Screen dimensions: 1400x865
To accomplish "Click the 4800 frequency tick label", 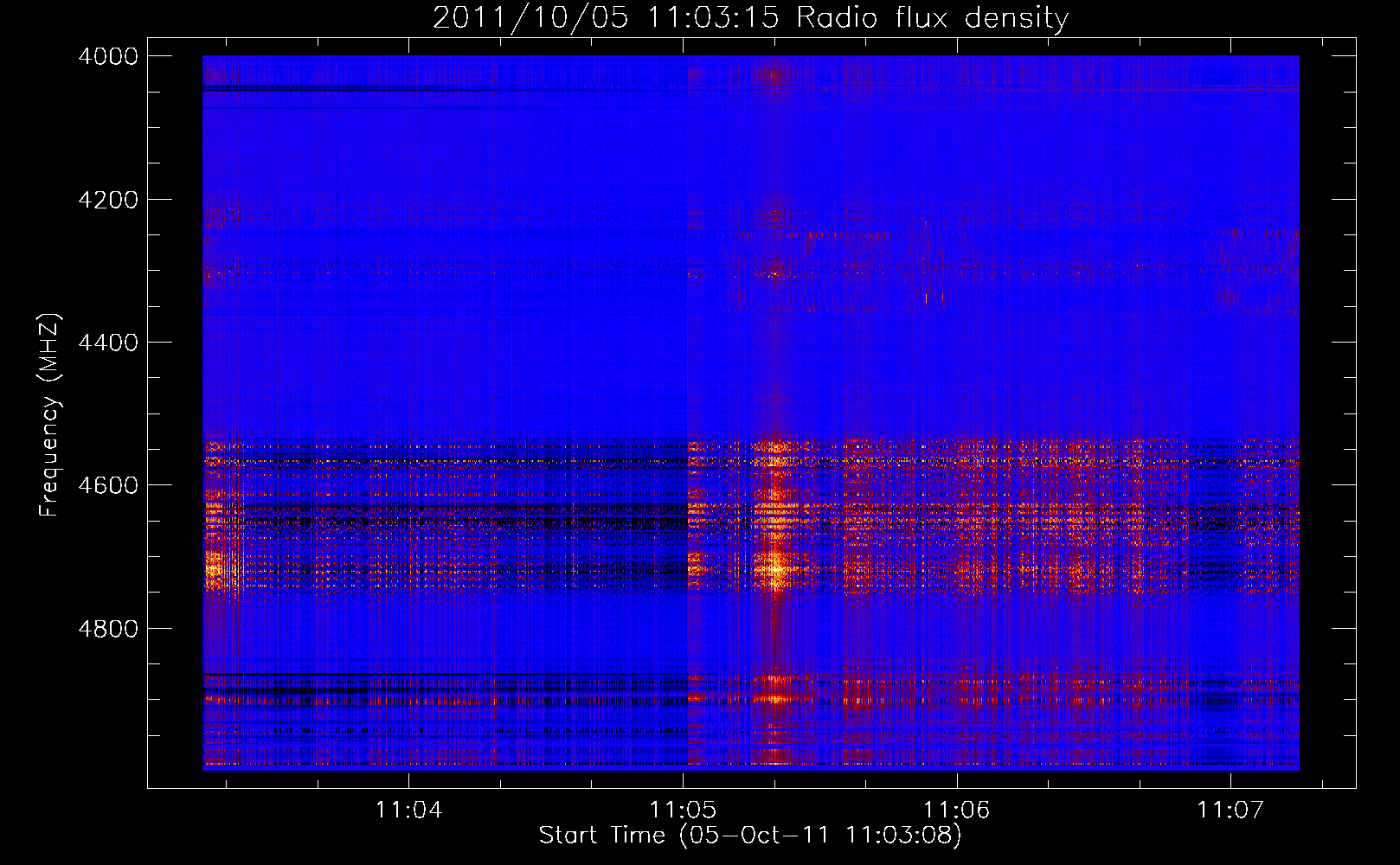I will [x=108, y=628].
